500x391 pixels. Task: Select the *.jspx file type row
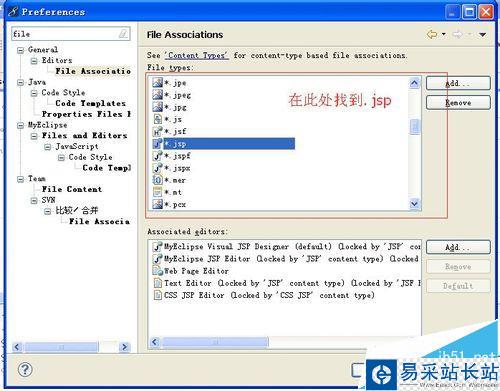pos(172,168)
